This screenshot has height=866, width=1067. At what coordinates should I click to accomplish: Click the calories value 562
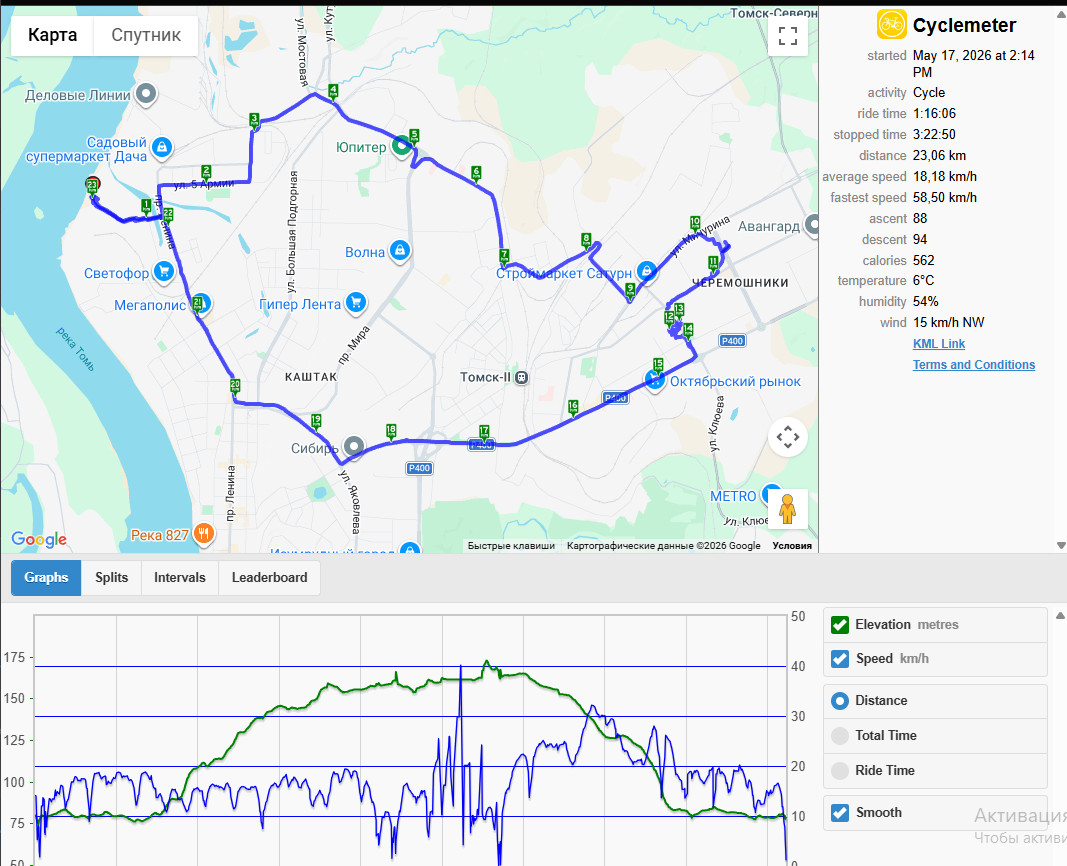click(x=923, y=261)
